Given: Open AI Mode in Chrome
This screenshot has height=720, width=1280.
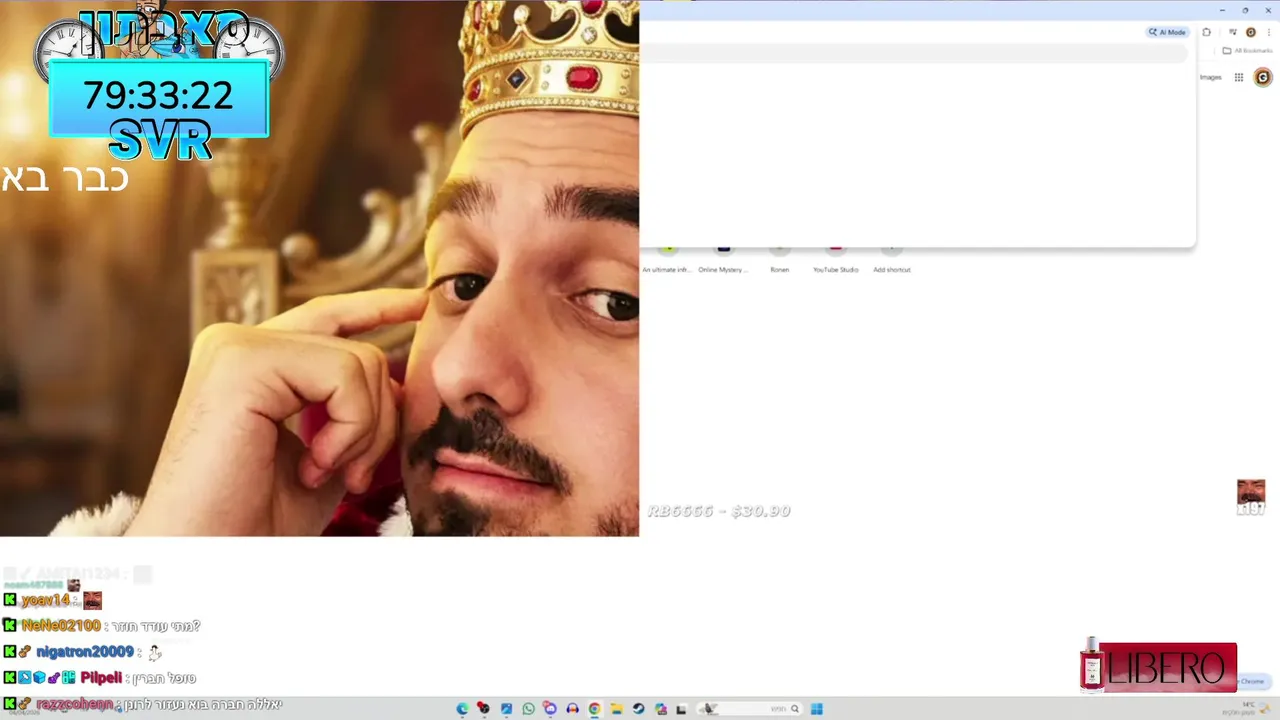Looking at the screenshot, I should tap(1167, 32).
